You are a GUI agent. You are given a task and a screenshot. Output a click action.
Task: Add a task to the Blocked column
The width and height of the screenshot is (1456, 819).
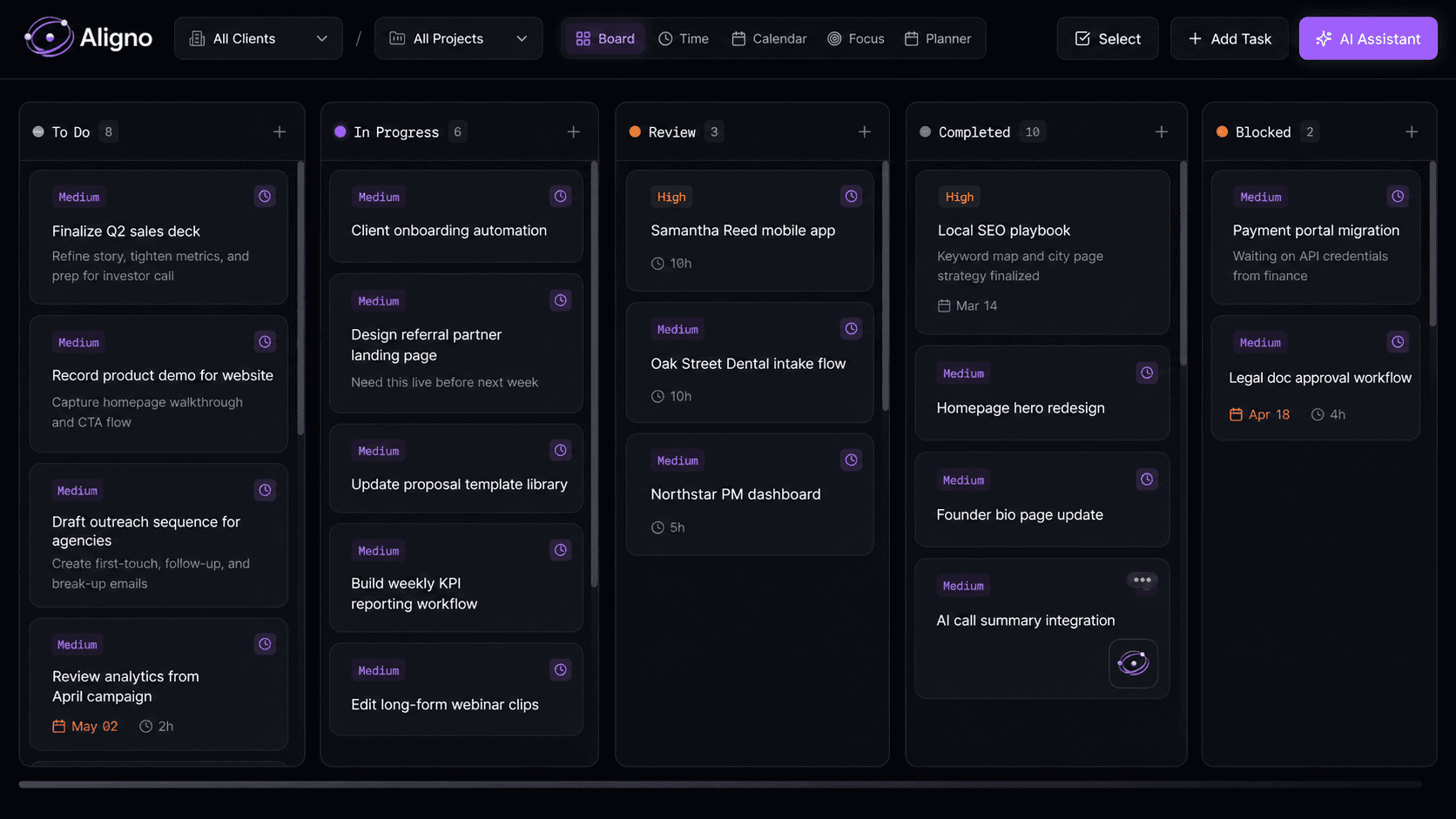[x=1412, y=132]
